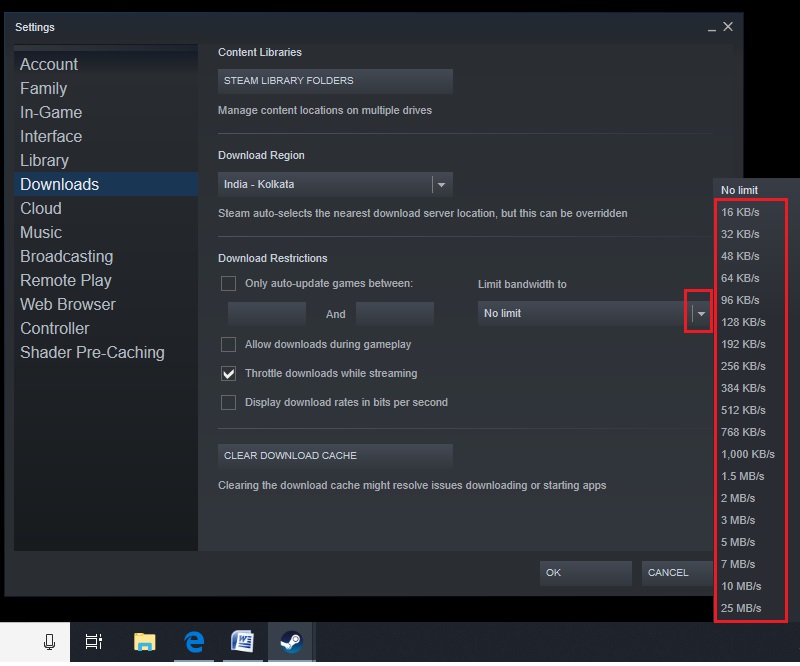Choose 32 KB/s bandwidth limit
The image size is (800, 666).
(740, 234)
